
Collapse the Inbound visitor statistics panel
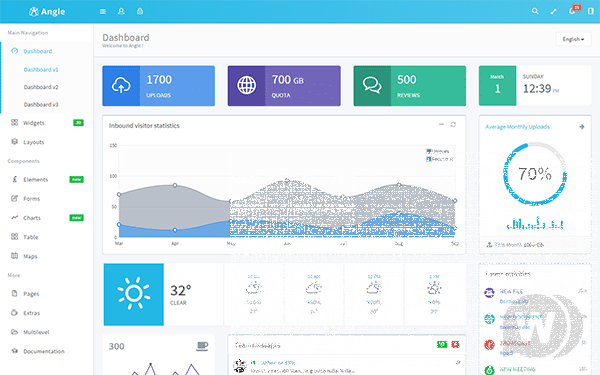point(441,124)
